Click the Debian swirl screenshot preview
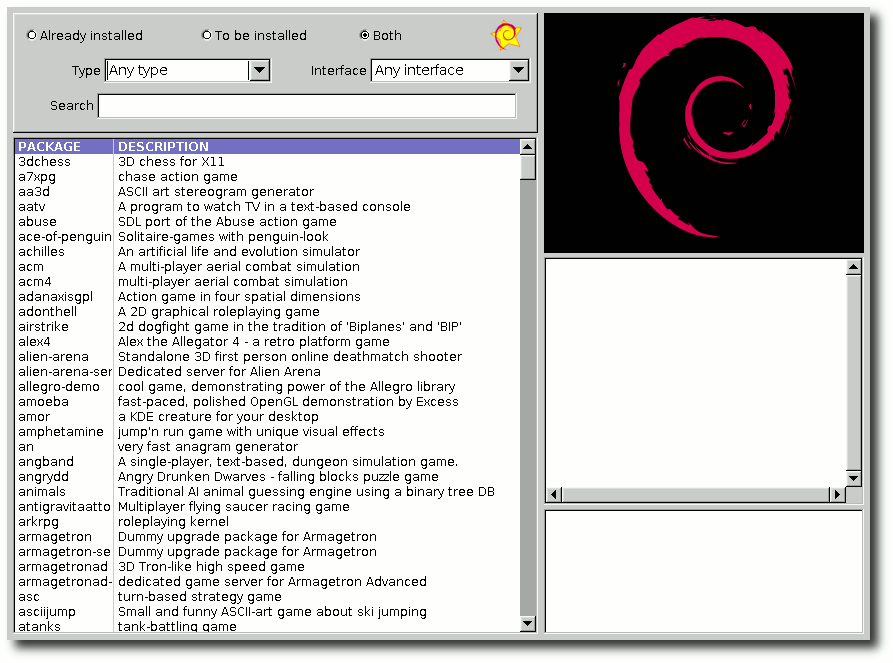Image resolution: width=893 pixels, height=663 pixels. point(704,133)
